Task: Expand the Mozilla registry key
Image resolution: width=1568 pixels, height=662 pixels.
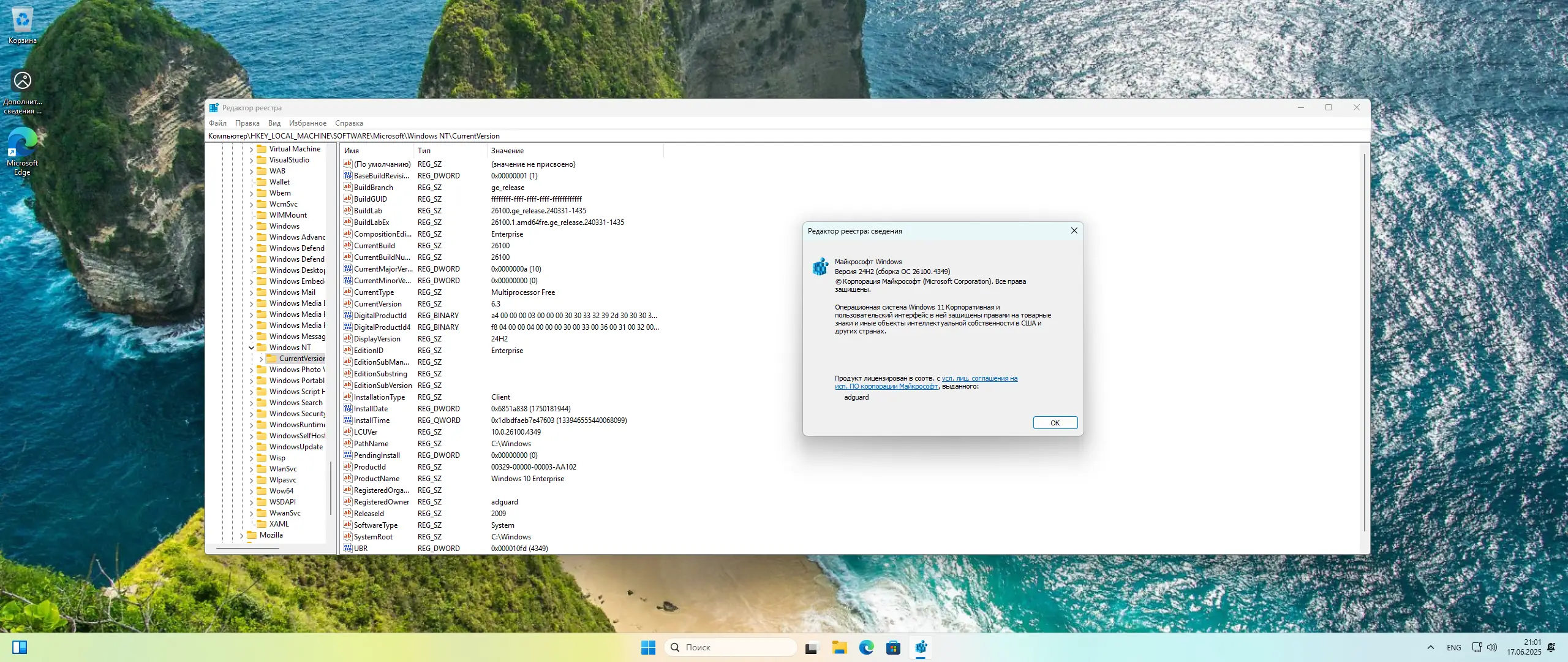Action: pyautogui.click(x=241, y=535)
